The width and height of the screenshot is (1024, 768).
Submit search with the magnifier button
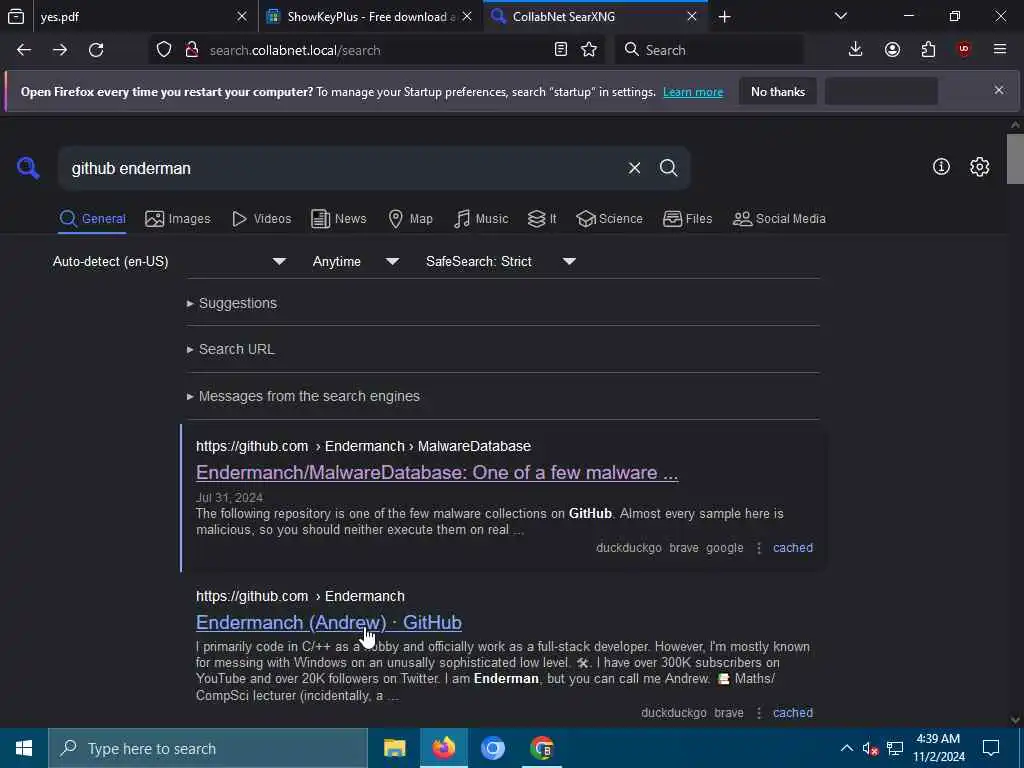tap(668, 168)
